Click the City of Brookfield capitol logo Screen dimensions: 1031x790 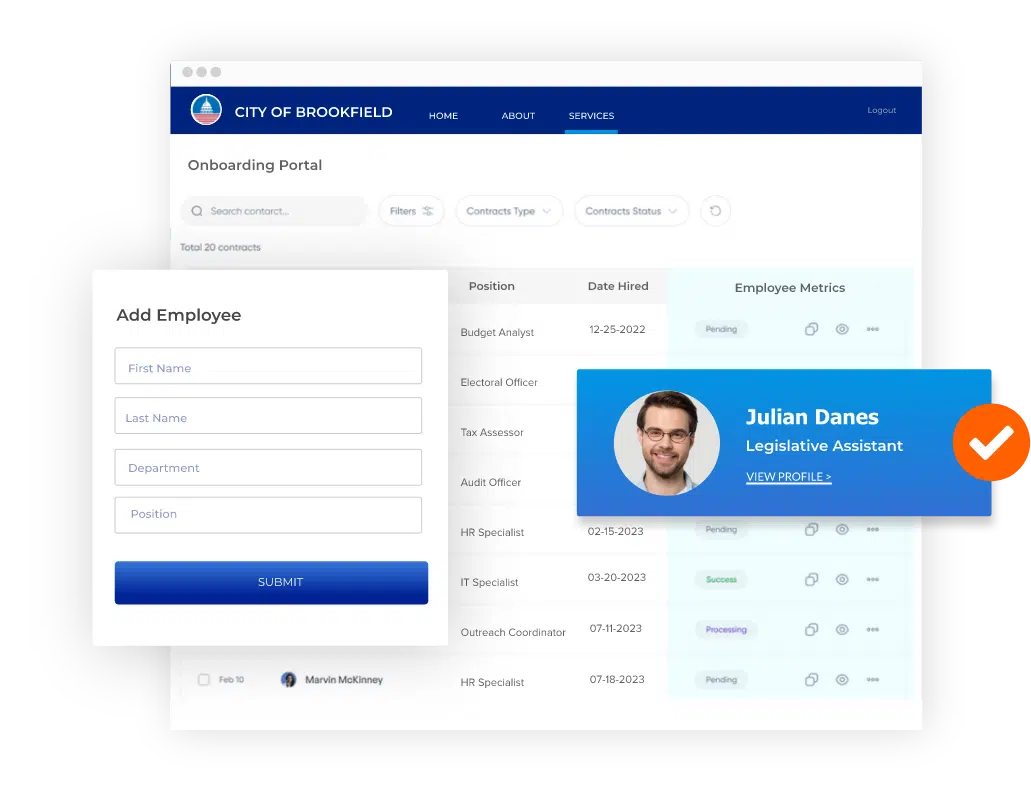tap(206, 110)
